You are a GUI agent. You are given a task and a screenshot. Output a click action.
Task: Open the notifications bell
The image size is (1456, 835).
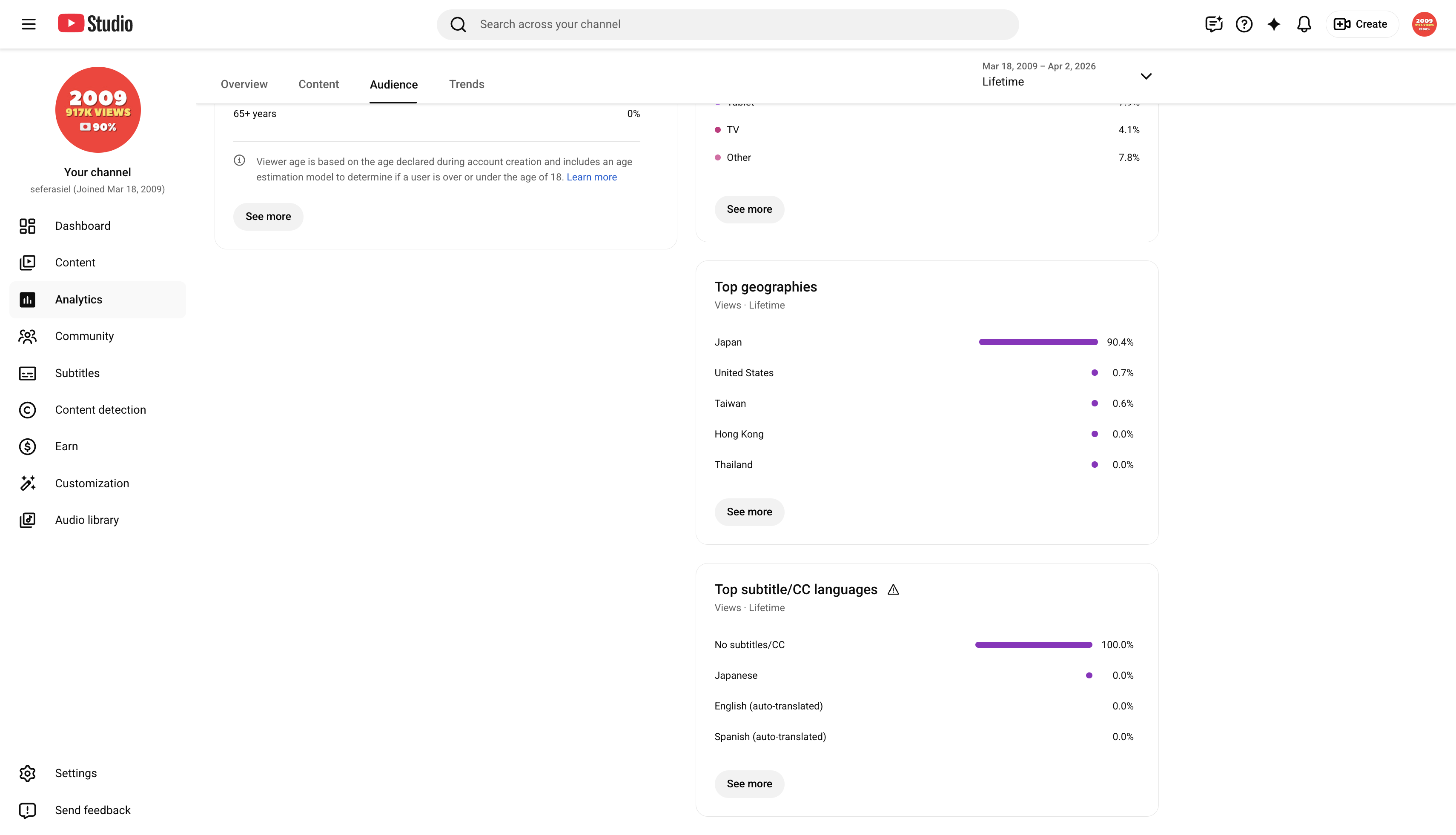(x=1304, y=24)
